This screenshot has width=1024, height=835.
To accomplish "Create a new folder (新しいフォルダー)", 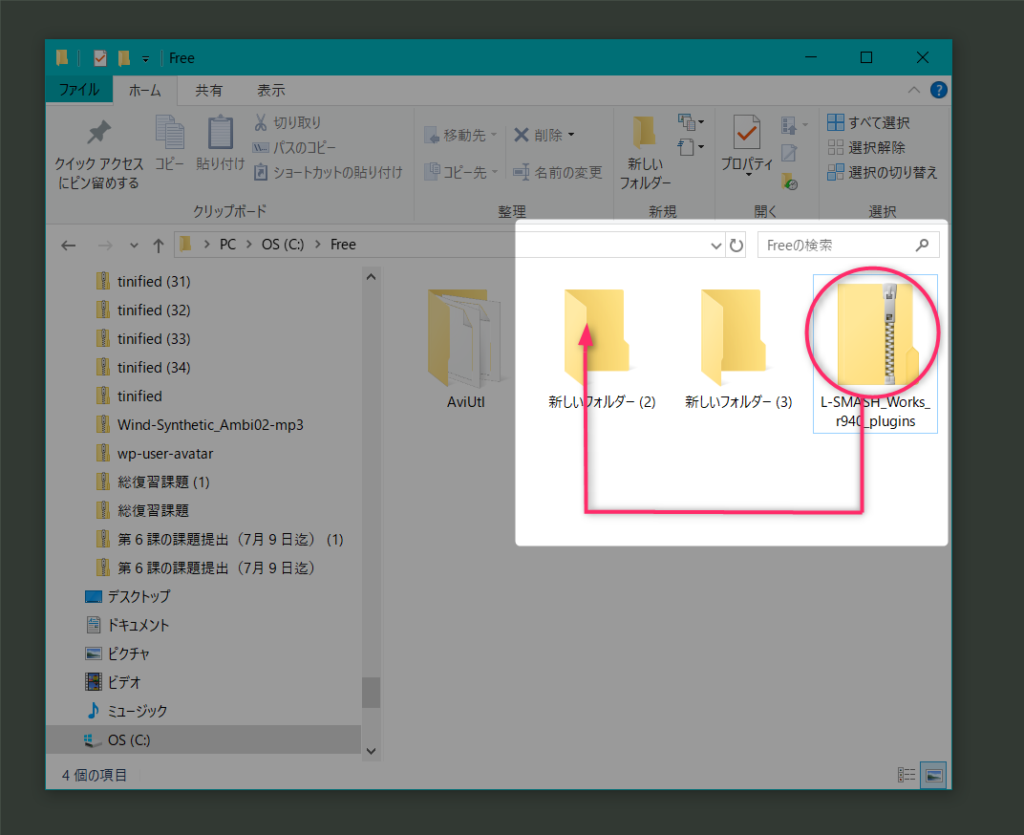I will (x=645, y=152).
